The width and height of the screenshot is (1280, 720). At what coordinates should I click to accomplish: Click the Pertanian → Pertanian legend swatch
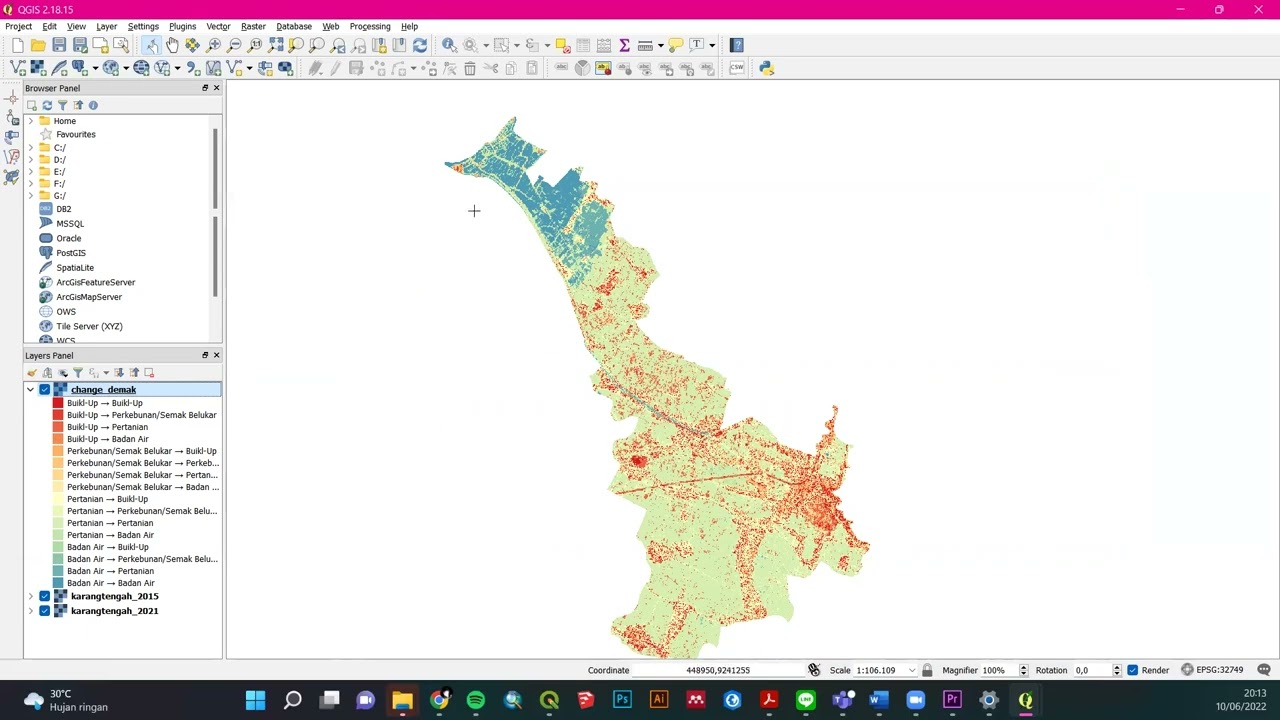pos(58,523)
